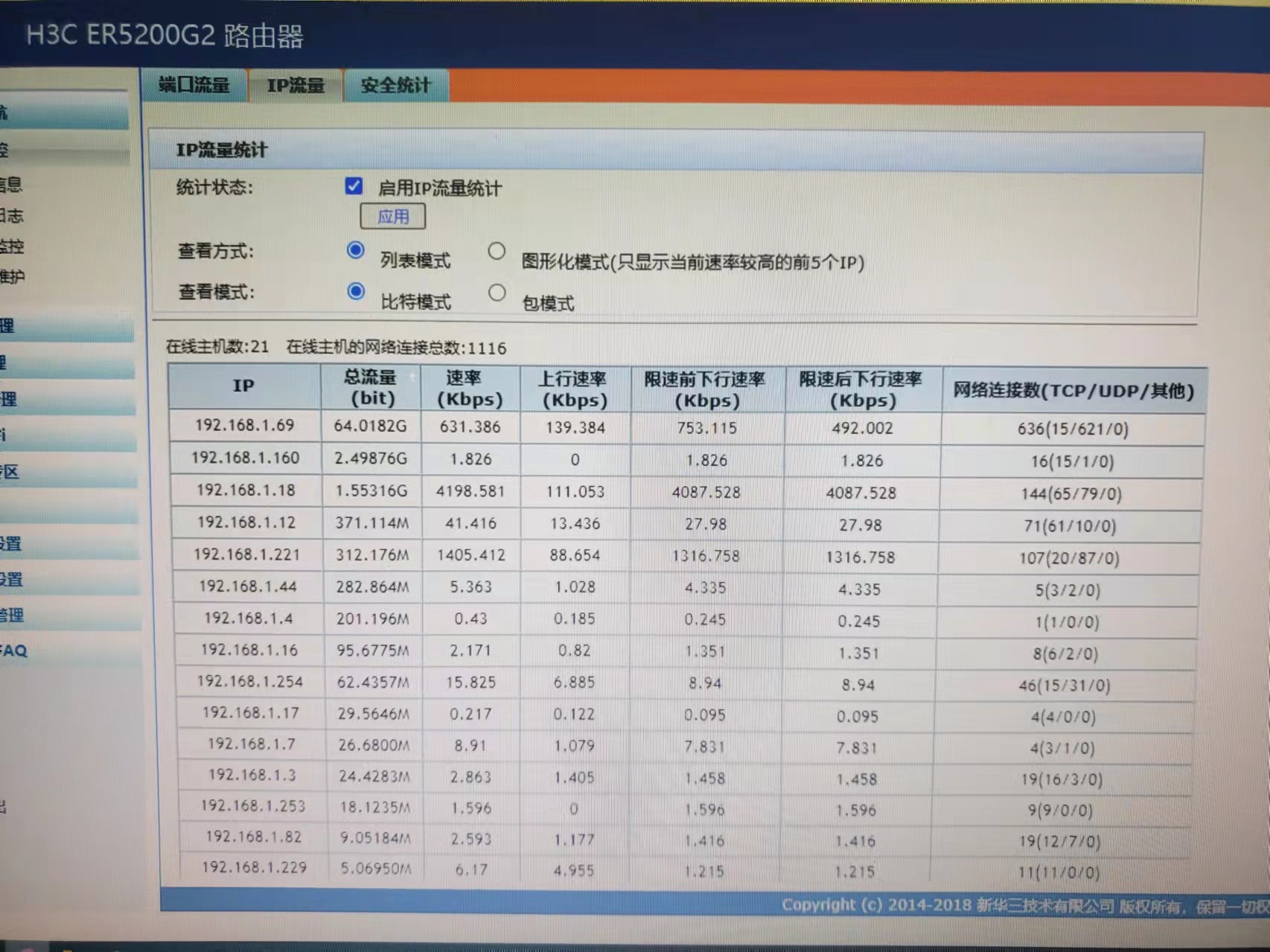Click the 总流量(bit) column header
The width and height of the screenshot is (1270, 952).
click(371, 387)
